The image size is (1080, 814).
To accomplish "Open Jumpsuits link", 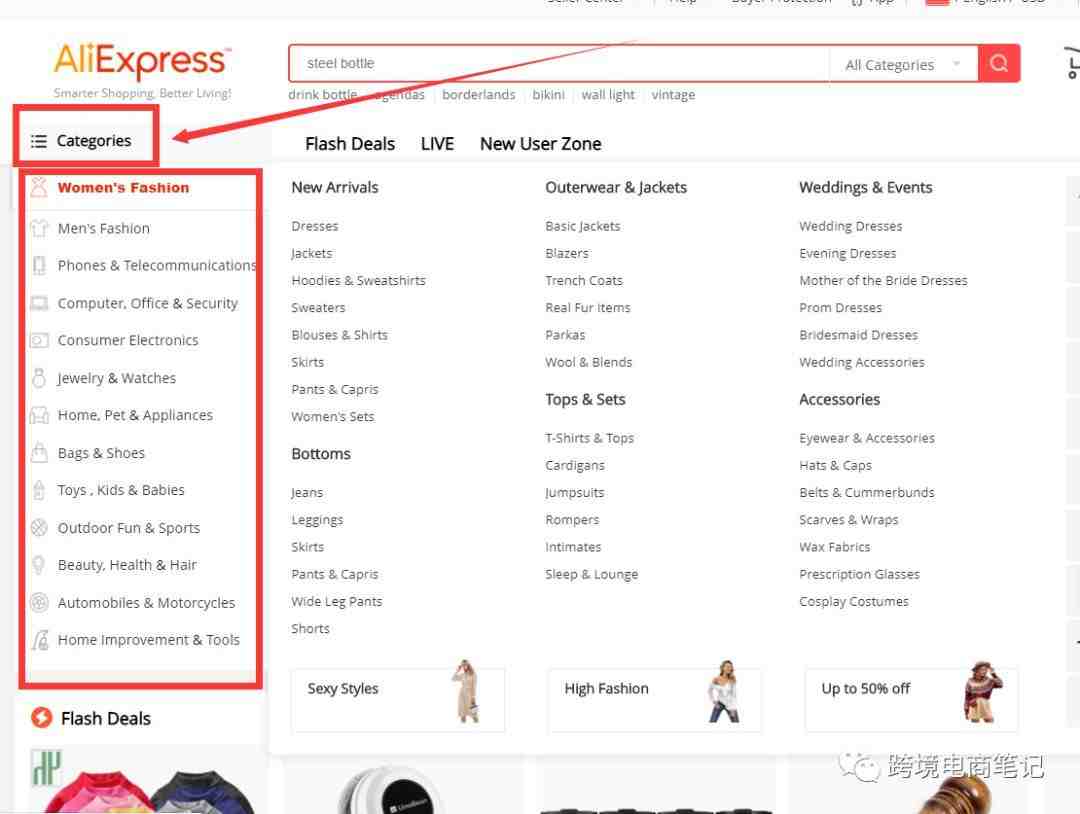I will point(574,492).
